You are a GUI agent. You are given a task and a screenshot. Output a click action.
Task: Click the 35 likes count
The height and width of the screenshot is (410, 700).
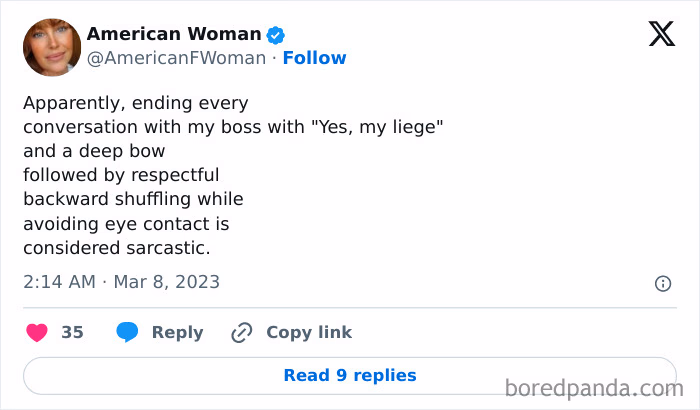(72, 332)
